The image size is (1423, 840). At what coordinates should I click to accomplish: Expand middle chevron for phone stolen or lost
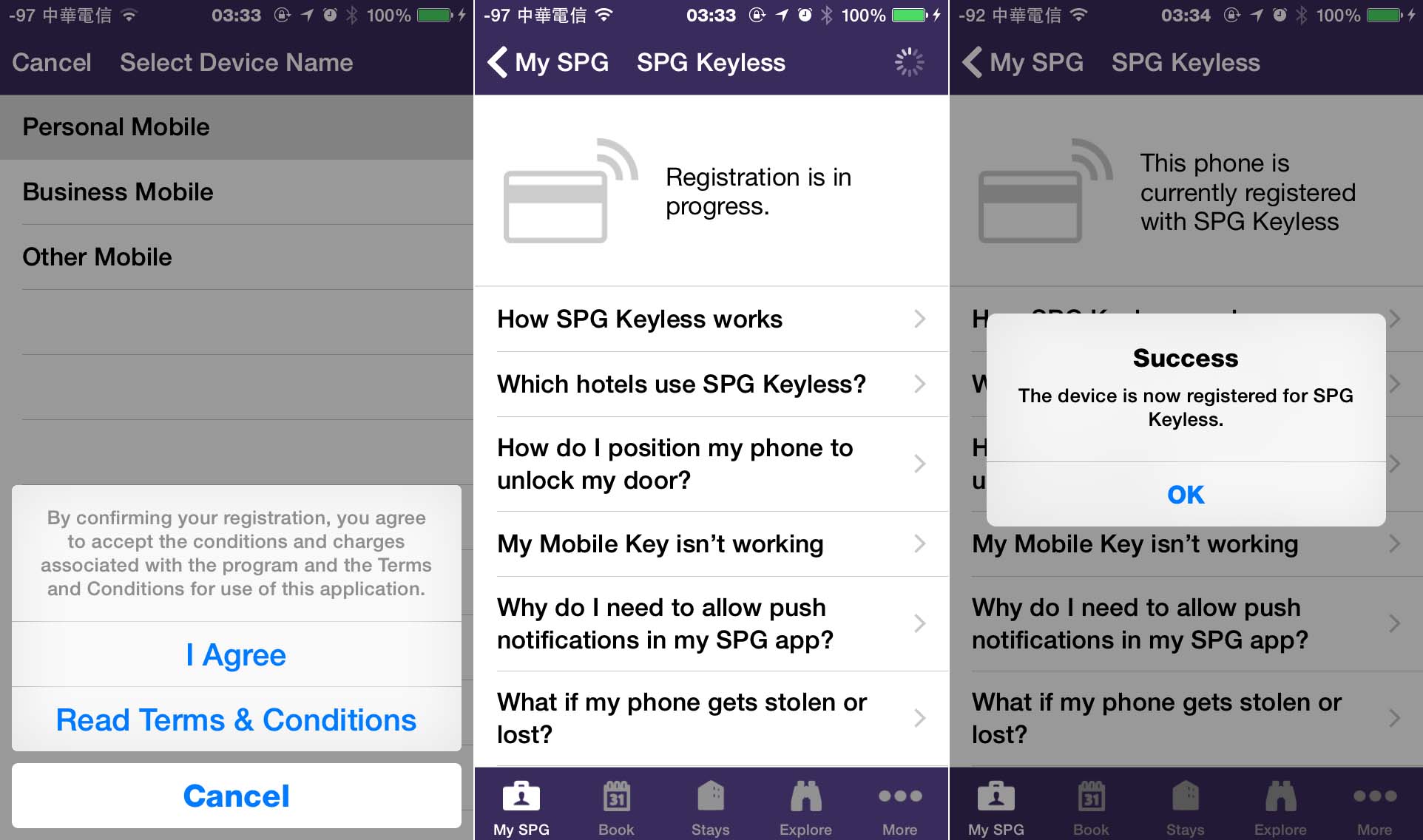click(x=919, y=718)
